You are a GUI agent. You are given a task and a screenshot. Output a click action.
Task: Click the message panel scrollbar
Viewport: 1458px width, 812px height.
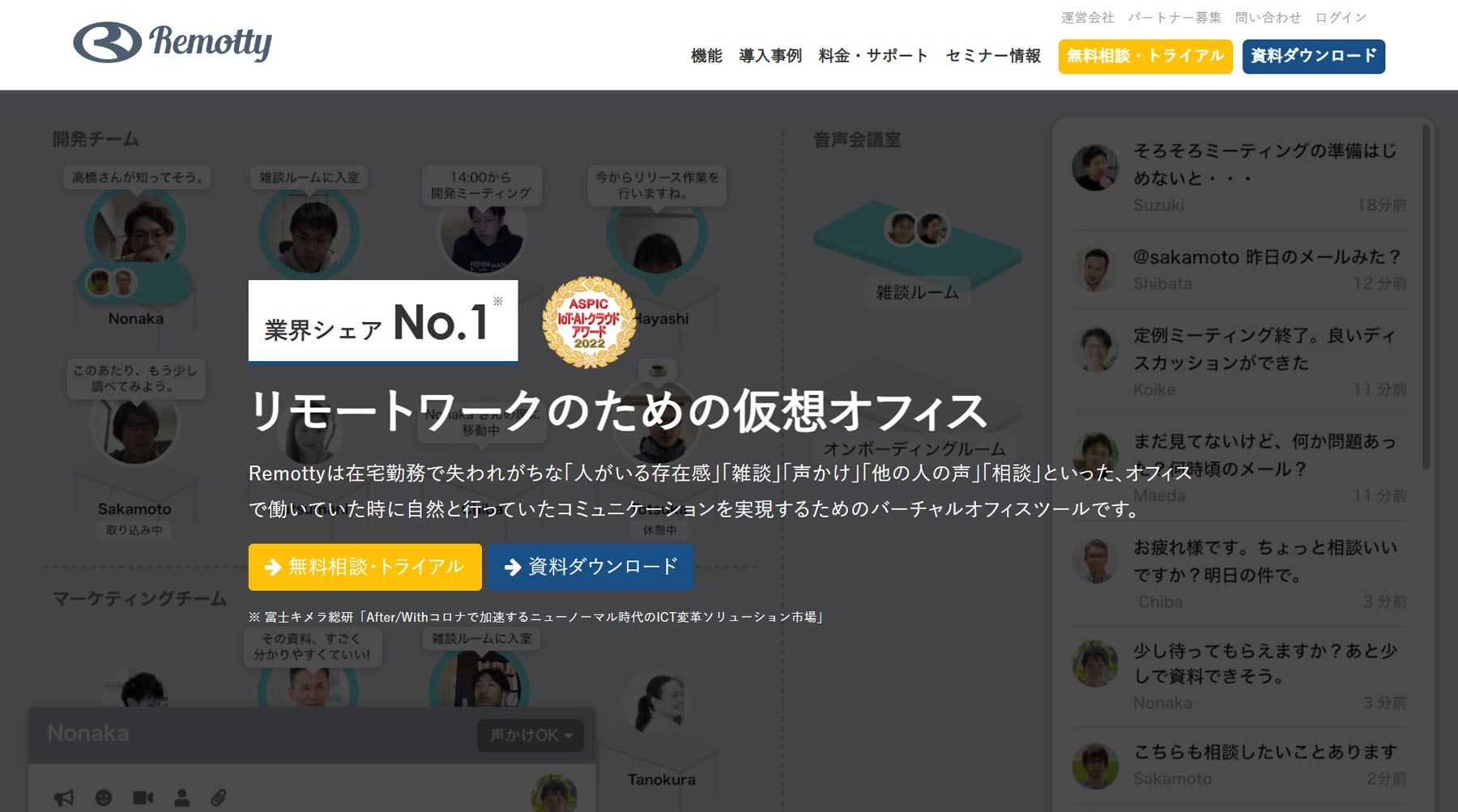click(x=1426, y=296)
